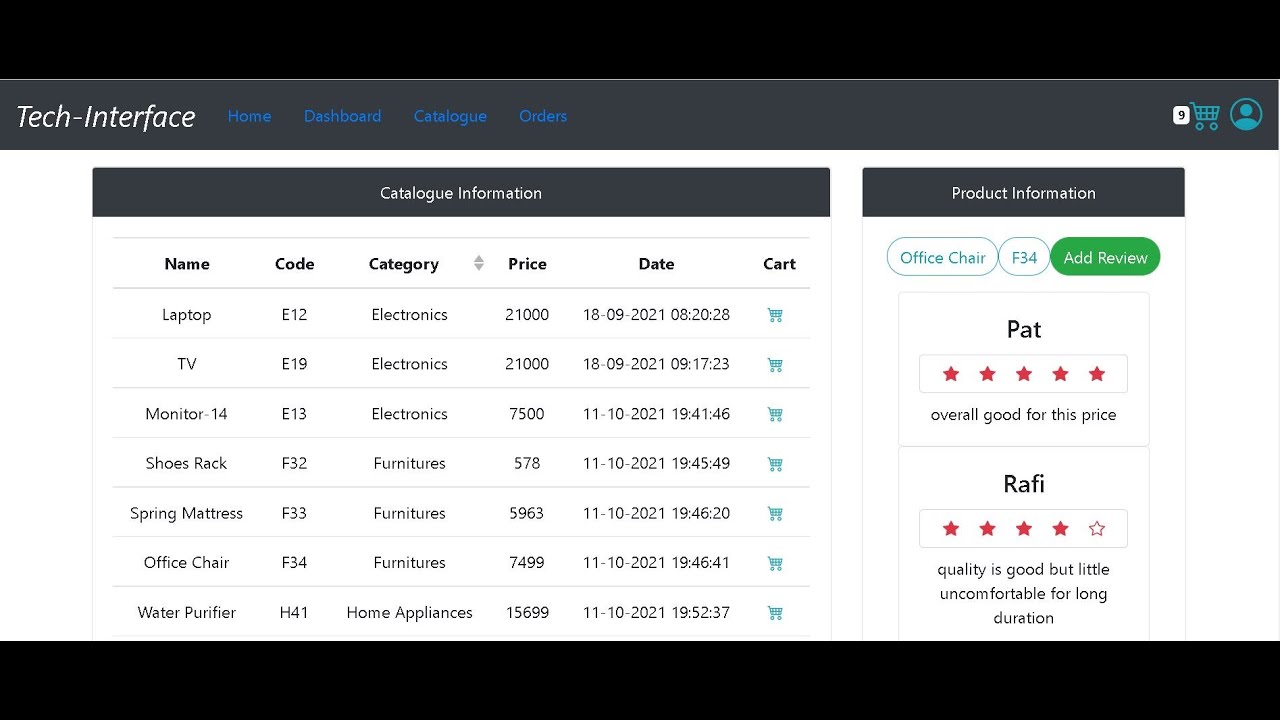Open the Dashboard page
The width and height of the screenshot is (1280, 720).
342,116
